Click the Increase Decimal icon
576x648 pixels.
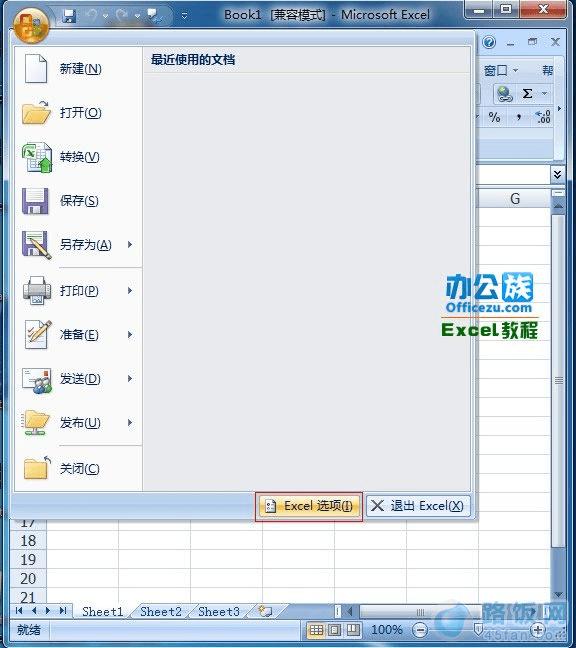[543, 117]
